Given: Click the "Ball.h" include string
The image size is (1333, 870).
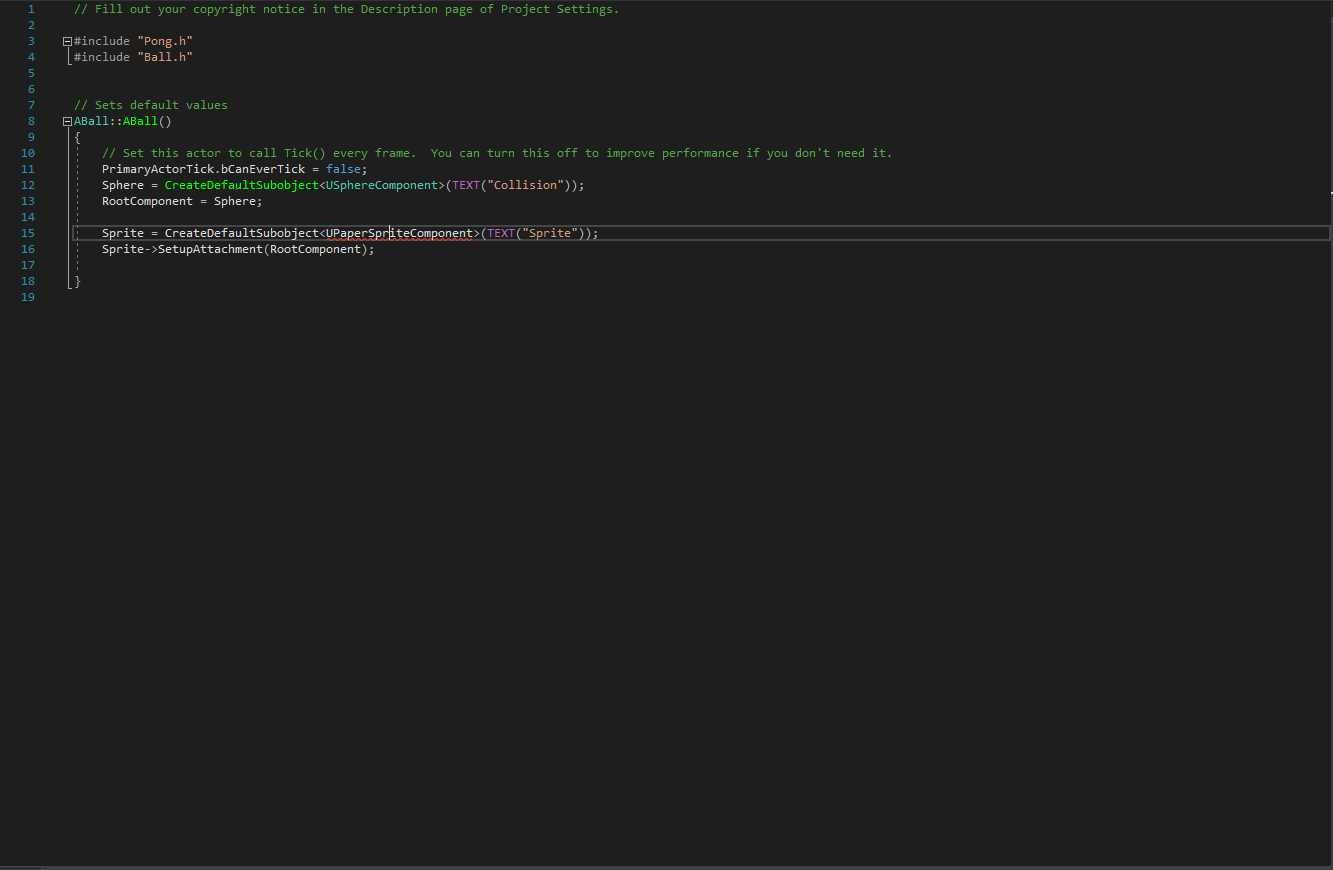Looking at the screenshot, I should 165,57.
